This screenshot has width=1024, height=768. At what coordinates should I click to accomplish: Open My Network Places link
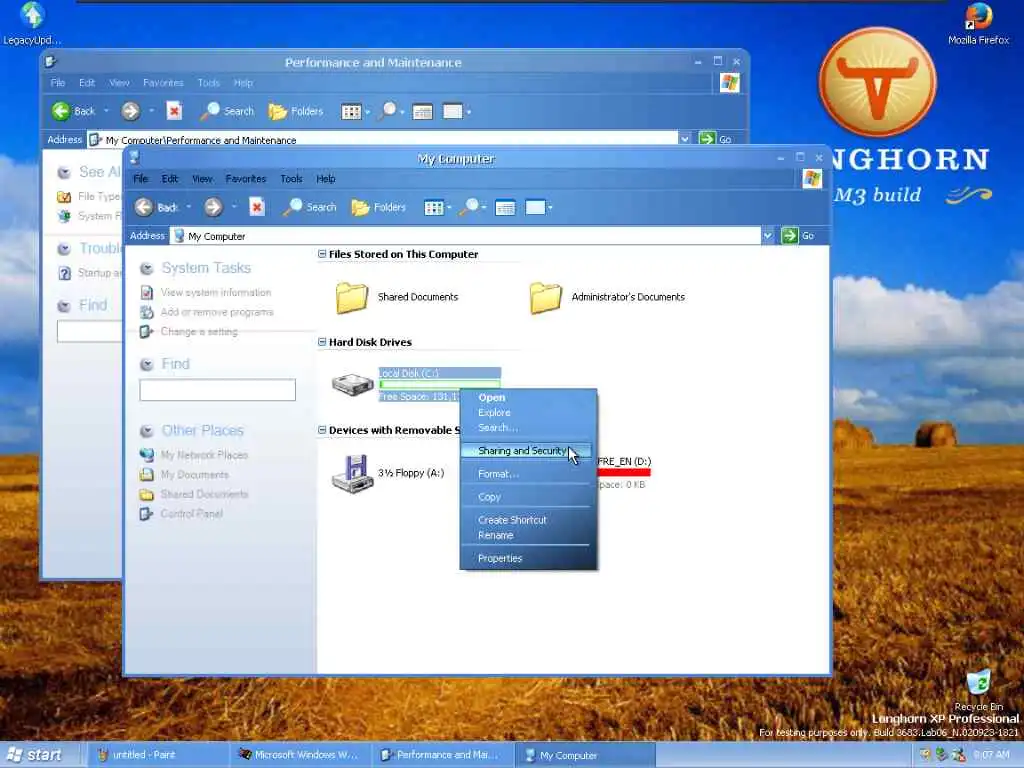click(204, 455)
